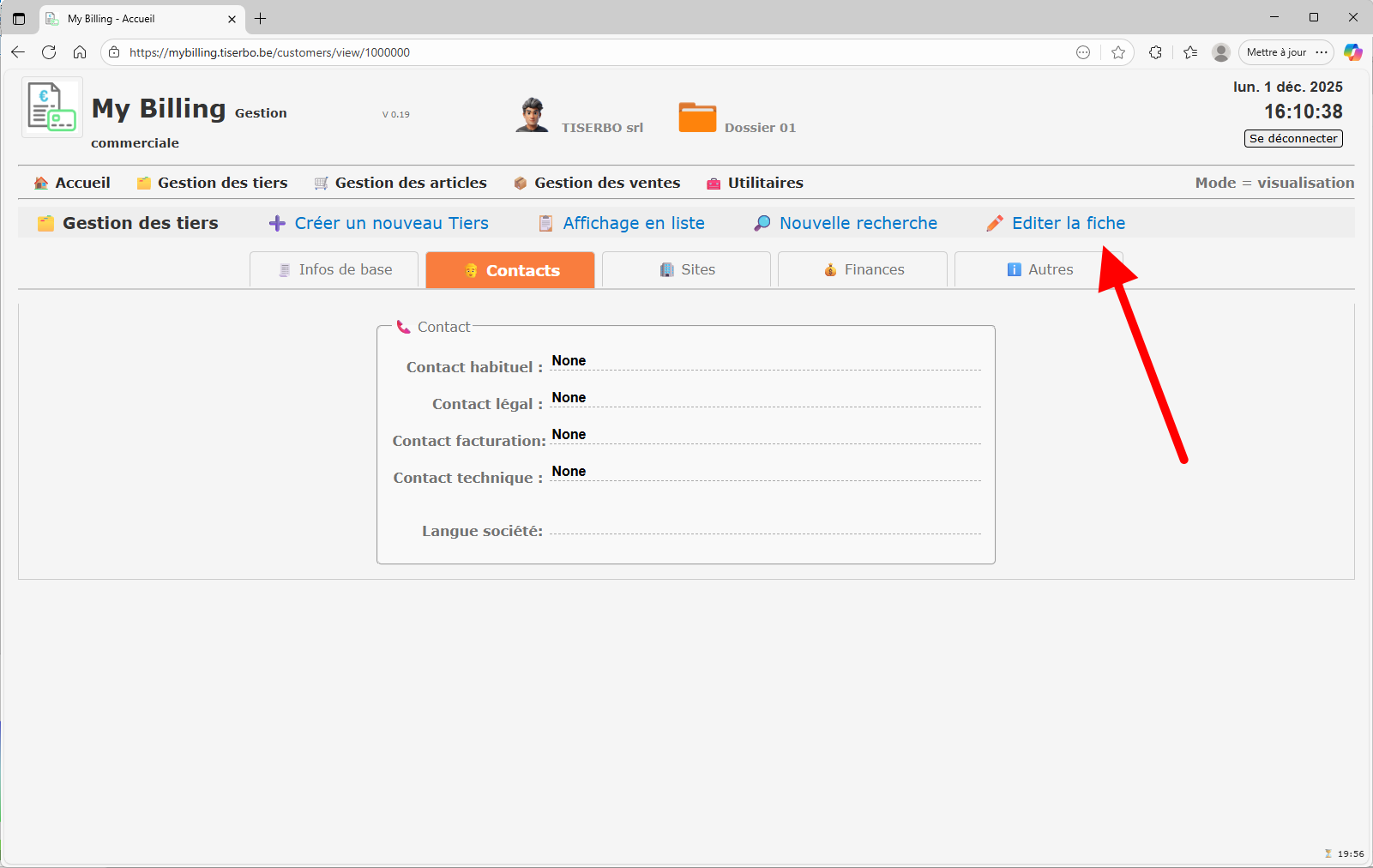The height and width of the screenshot is (868, 1373).
Task: Open the orange Dossier 01 folder icon
Action: pos(697,117)
